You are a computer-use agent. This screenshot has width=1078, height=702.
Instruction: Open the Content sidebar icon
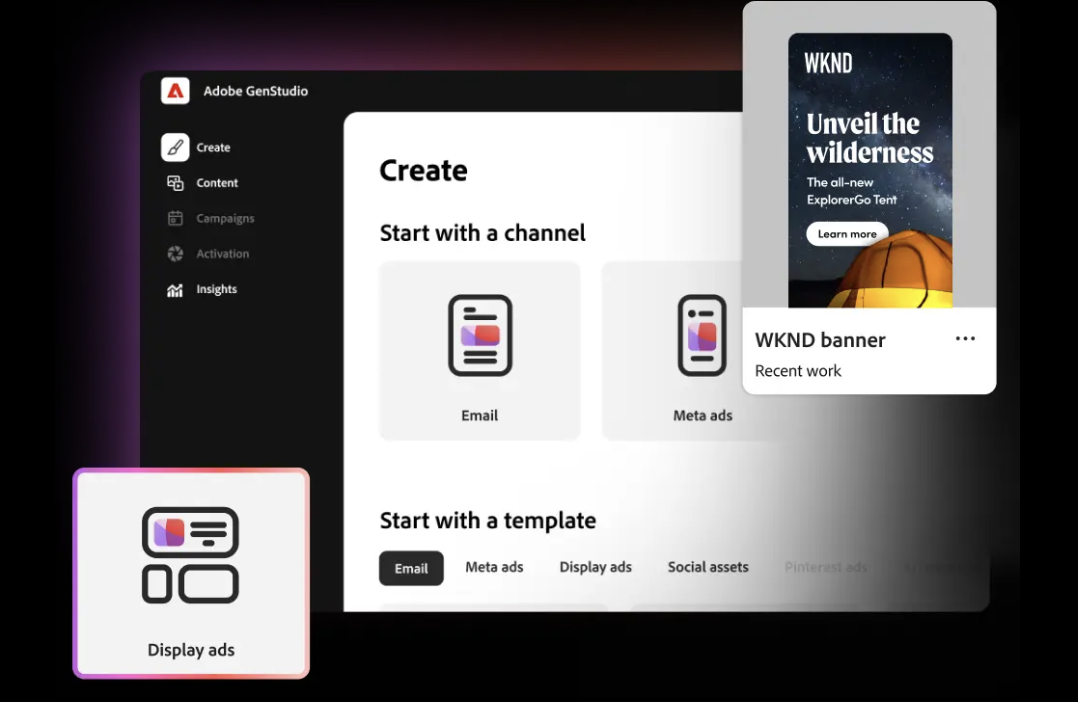(x=175, y=183)
